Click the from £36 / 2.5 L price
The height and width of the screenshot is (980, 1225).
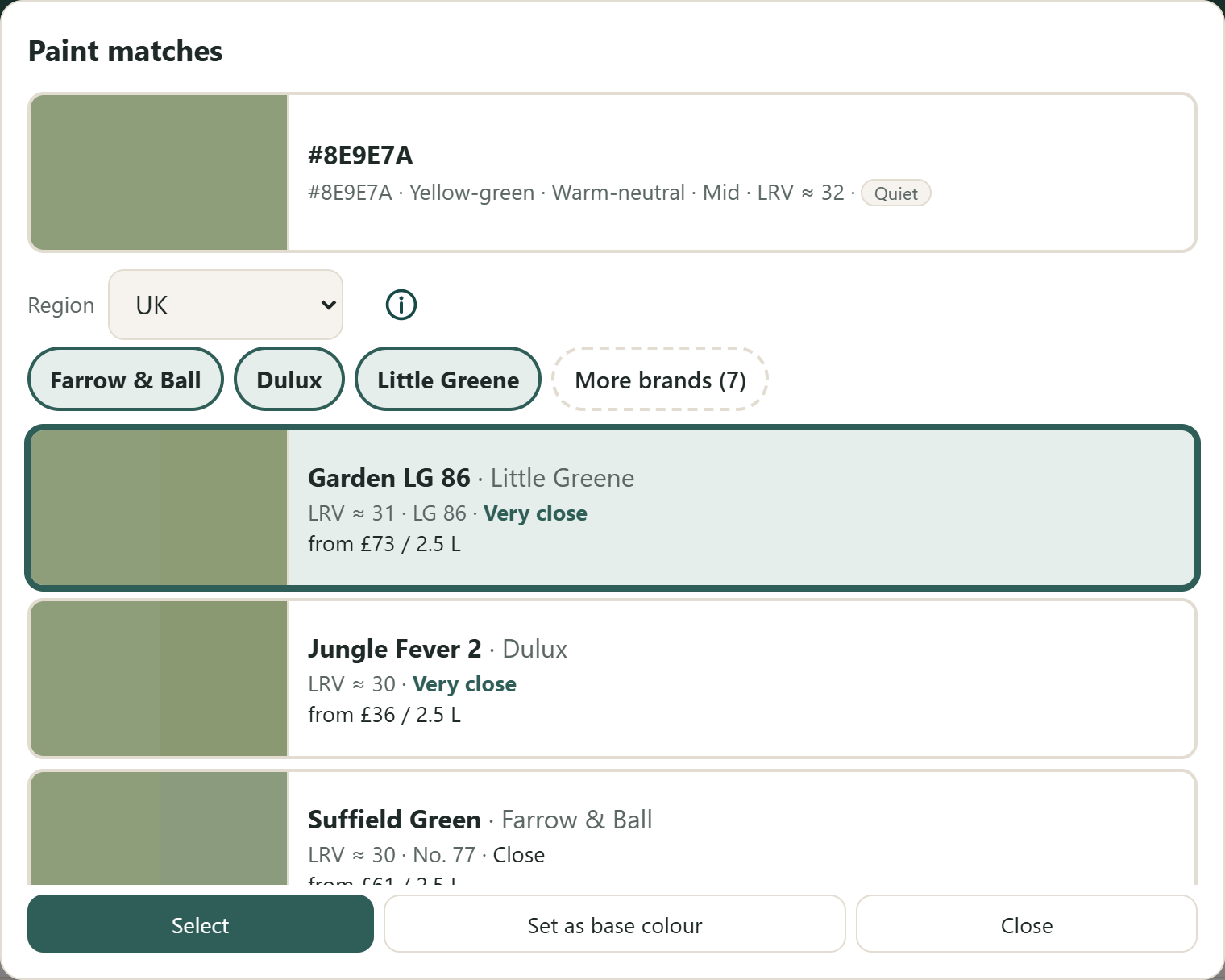click(x=384, y=715)
